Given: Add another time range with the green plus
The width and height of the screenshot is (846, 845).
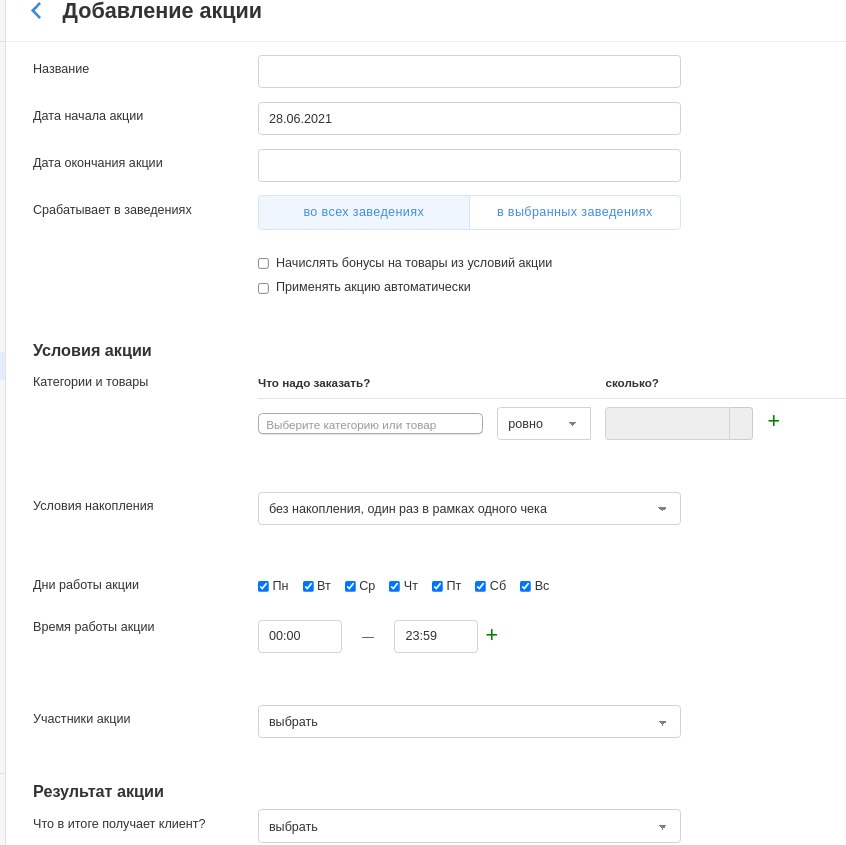Looking at the screenshot, I should point(491,635).
